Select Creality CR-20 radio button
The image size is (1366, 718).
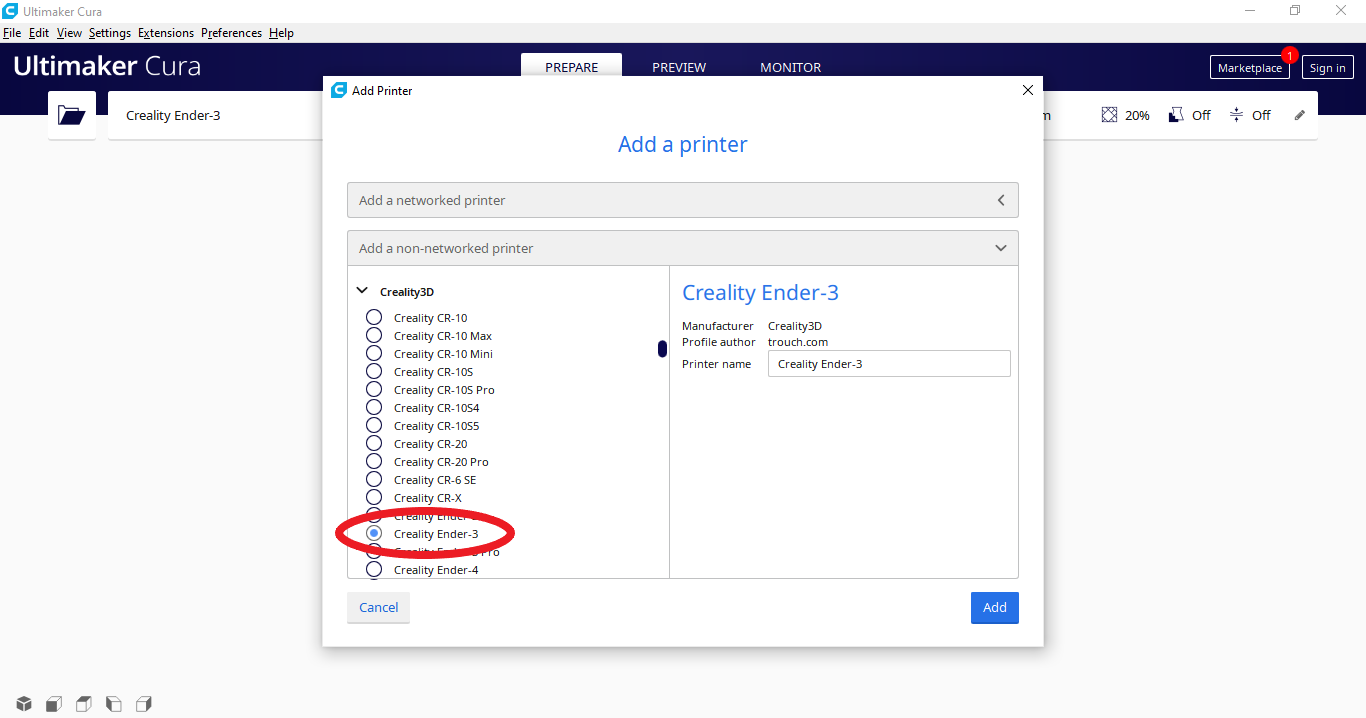tap(374, 443)
